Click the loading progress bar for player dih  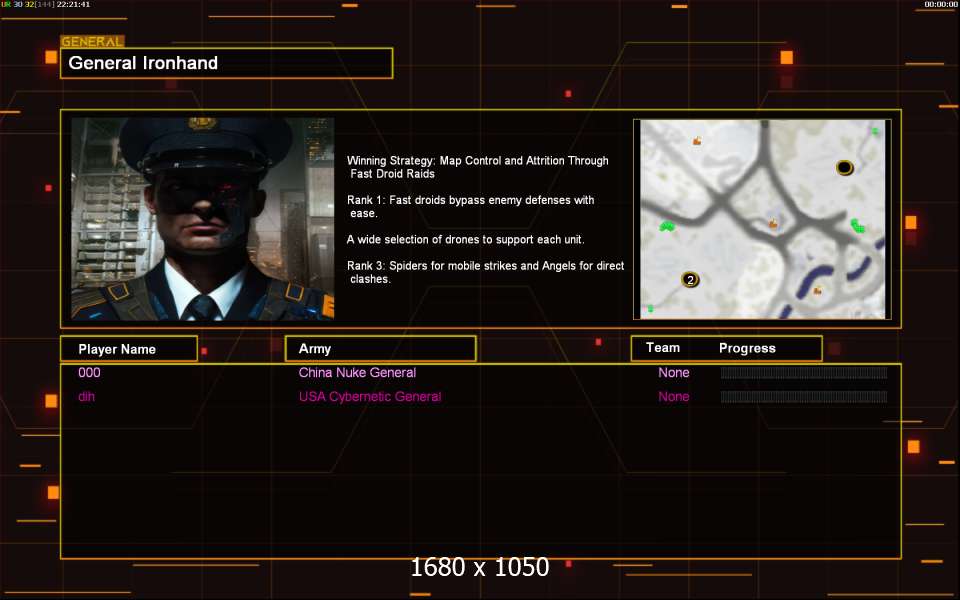pyautogui.click(x=804, y=397)
